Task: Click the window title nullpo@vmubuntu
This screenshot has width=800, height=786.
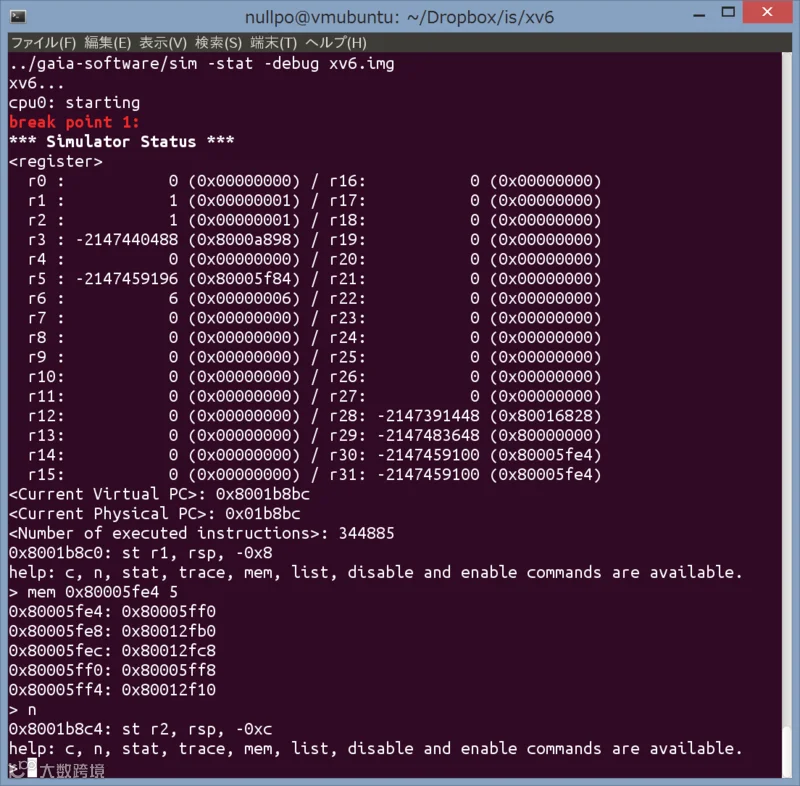Action: tap(399, 17)
